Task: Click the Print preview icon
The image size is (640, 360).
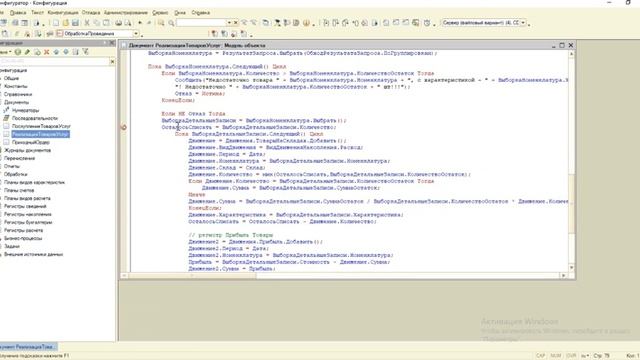Action: 128,23
